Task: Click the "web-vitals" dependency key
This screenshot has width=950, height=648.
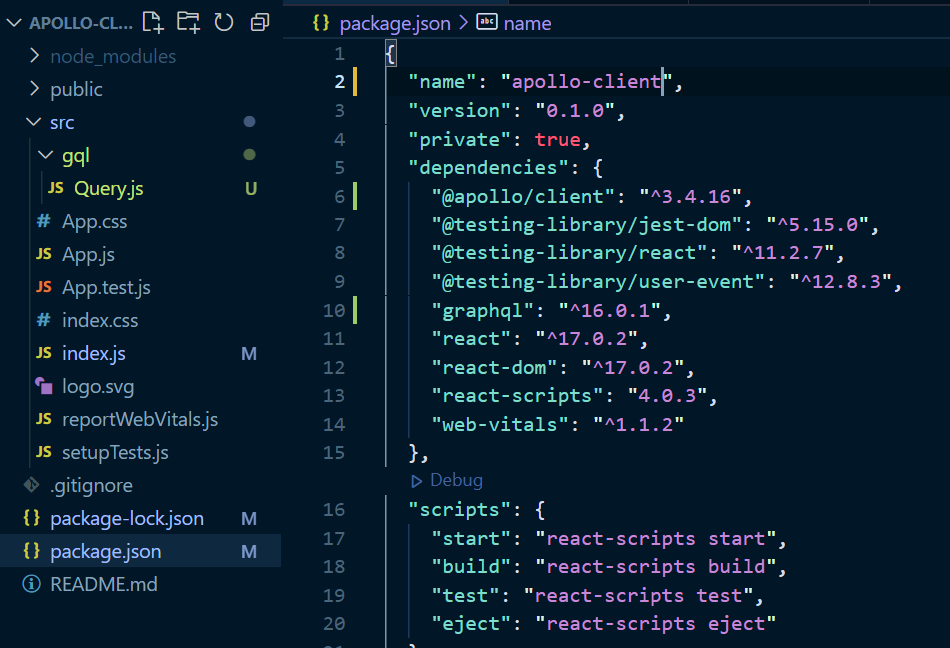Action: click(500, 425)
